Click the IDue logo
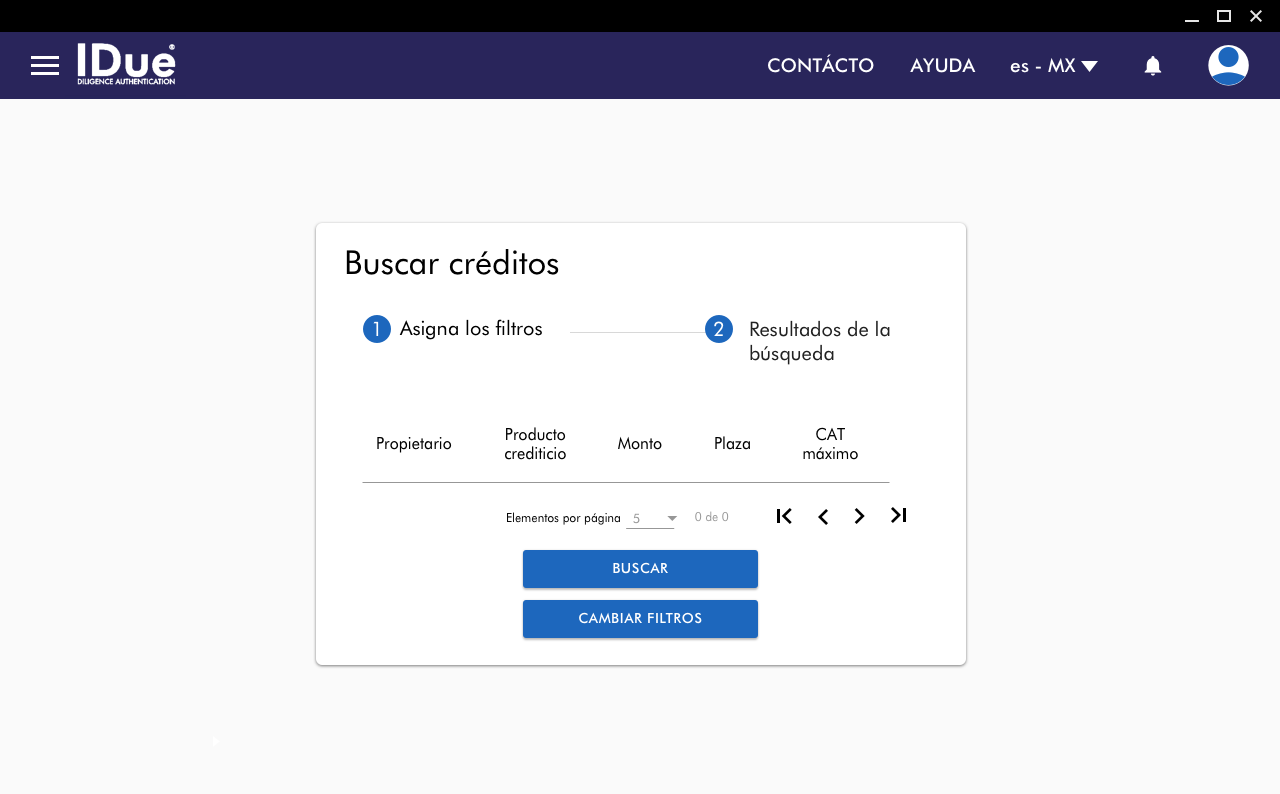The width and height of the screenshot is (1280, 794). click(x=126, y=64)
